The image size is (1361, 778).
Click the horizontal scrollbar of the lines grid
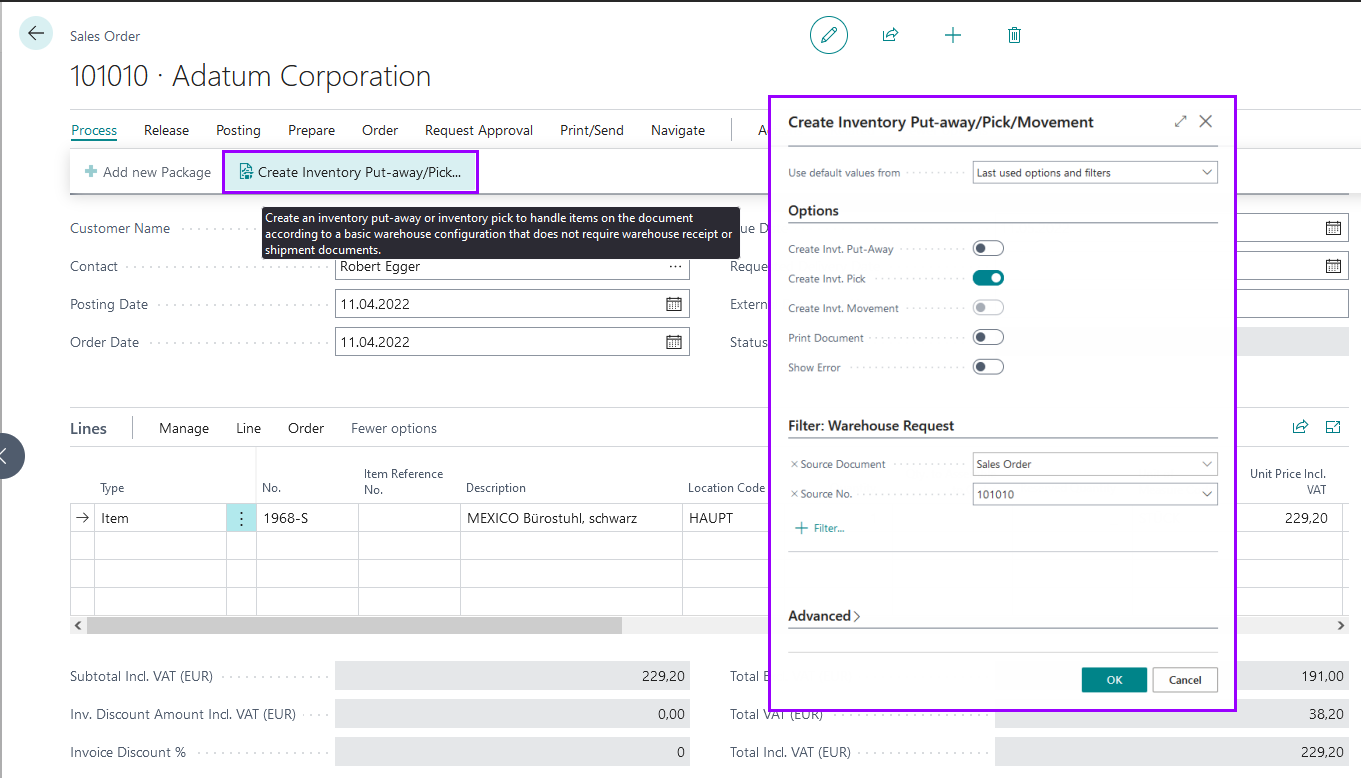[354, 625]
